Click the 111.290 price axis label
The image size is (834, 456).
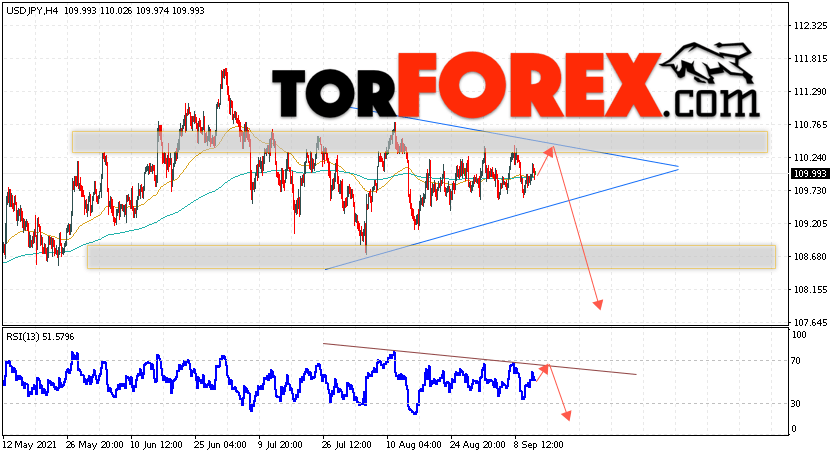pos(810,92)
